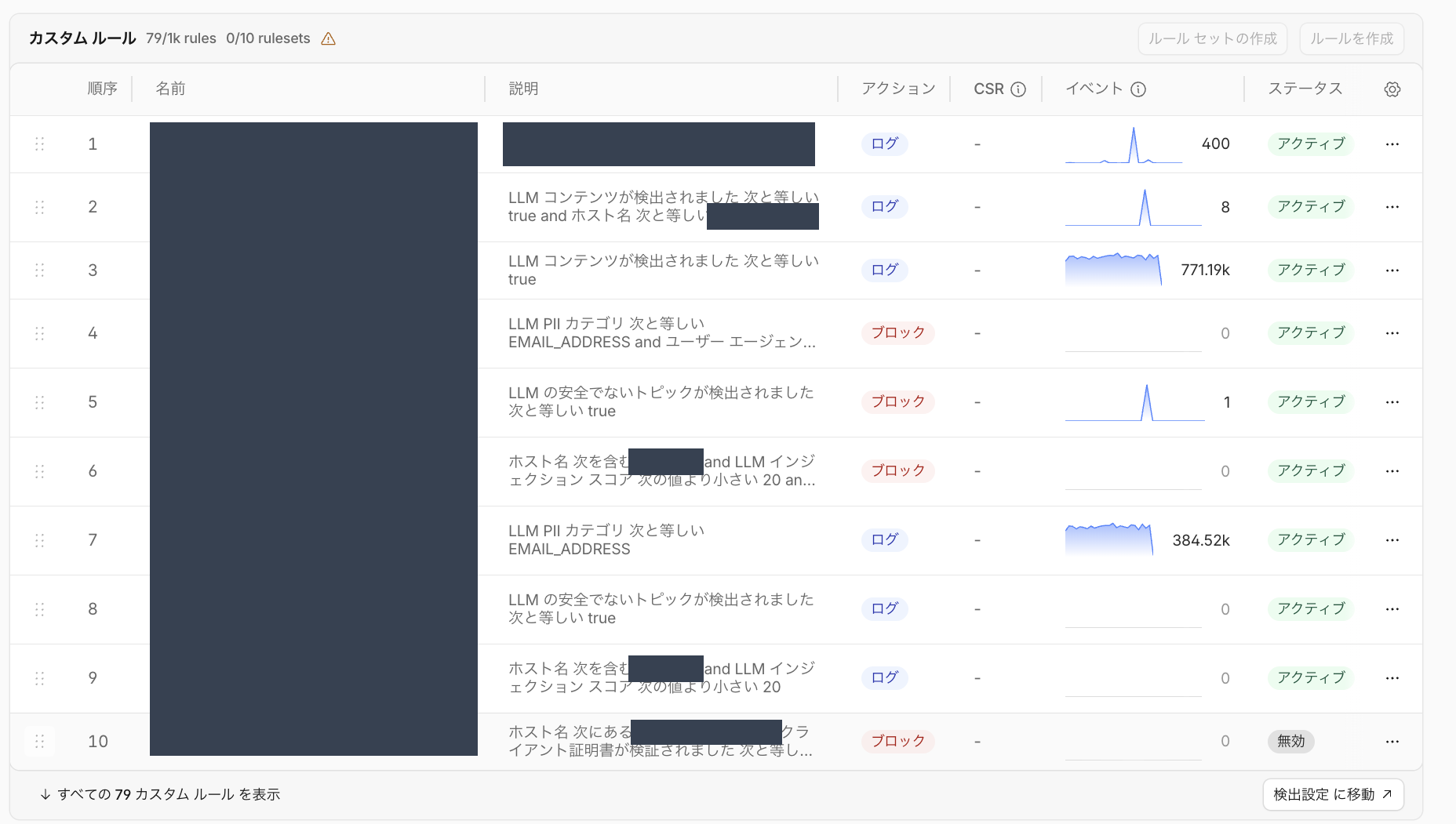Click rule 8 description about unsafe topics
The width and height of the screenshot is (1456, 824).
point(661,609)
